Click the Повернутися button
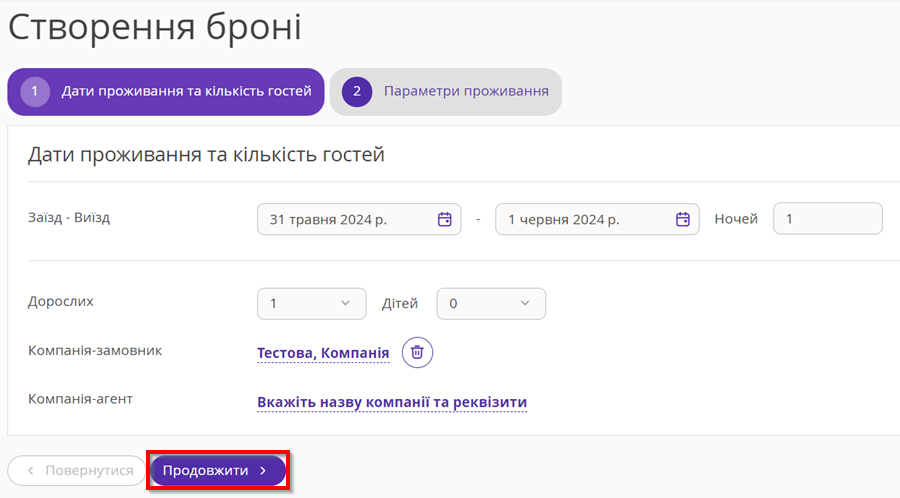This screenshot has height=498, width=900. pos(77,470)
